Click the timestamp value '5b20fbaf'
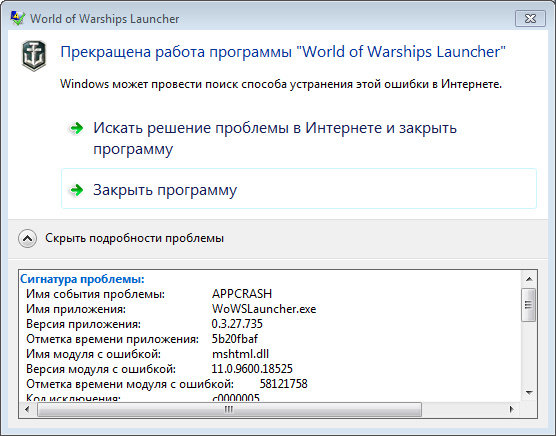This screenshot has height=436, width=556. [x=234, y=339]
